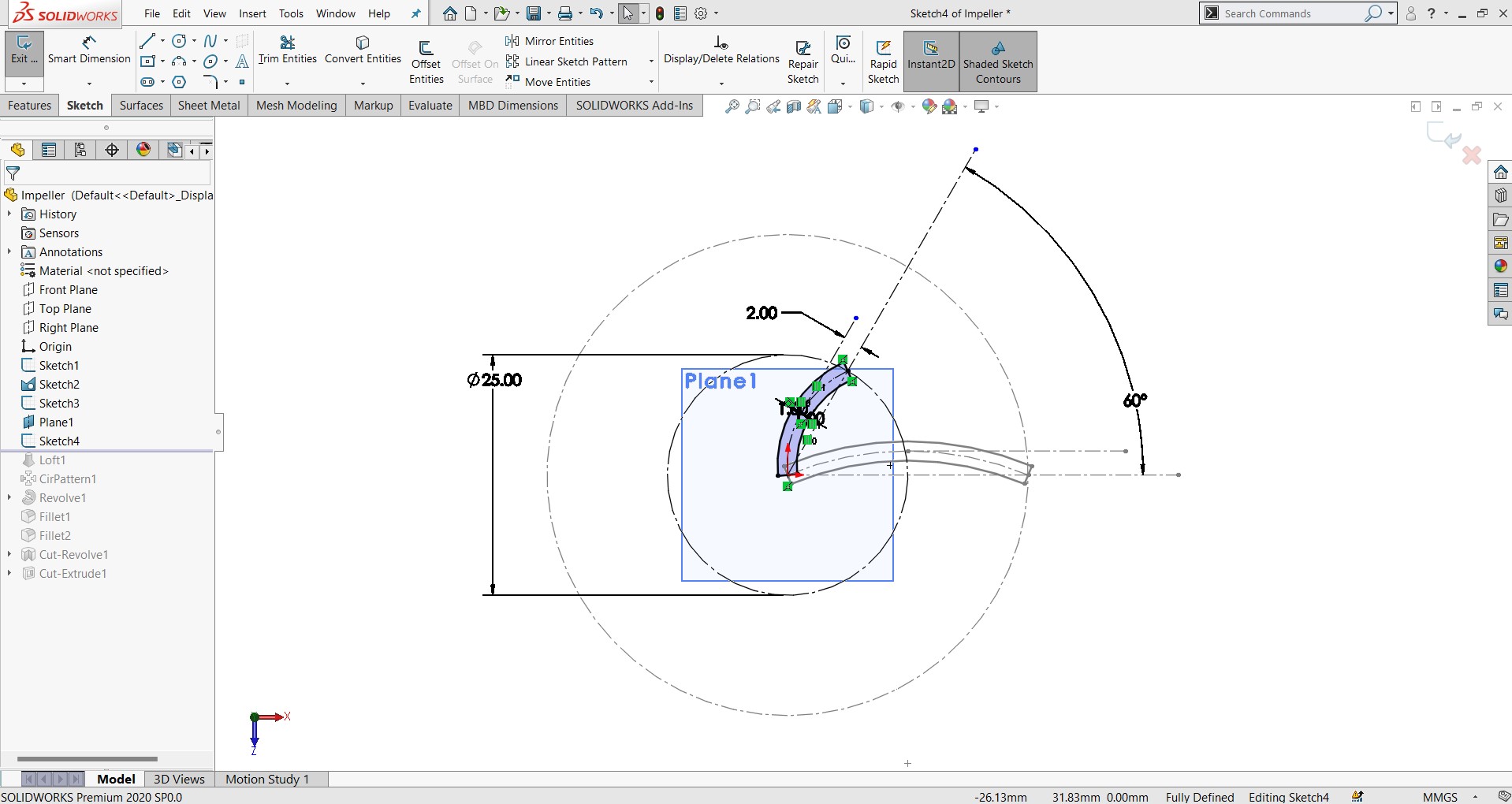Viewport: 1512px width, 804px height.
Task: Select the Corner Rectangle tool
Action: (x=147, y=61)
